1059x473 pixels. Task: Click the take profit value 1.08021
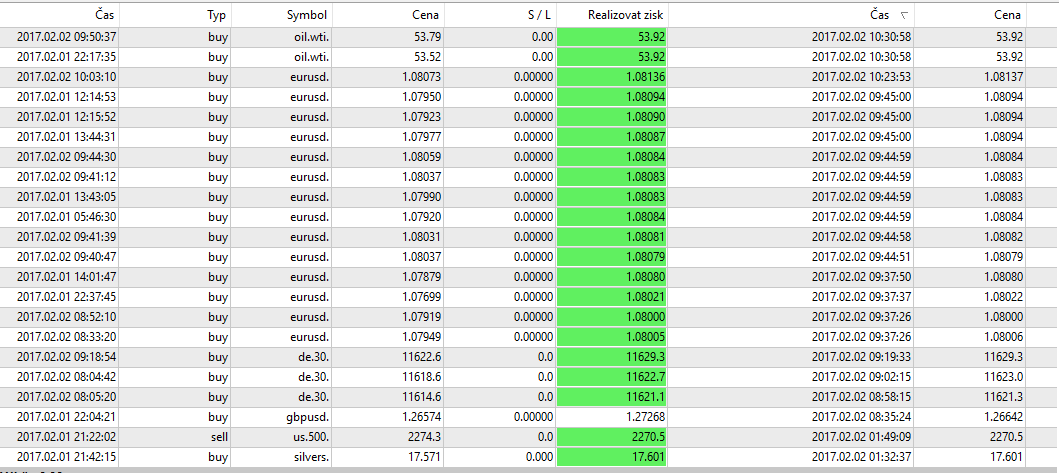(x=646, y=297)
